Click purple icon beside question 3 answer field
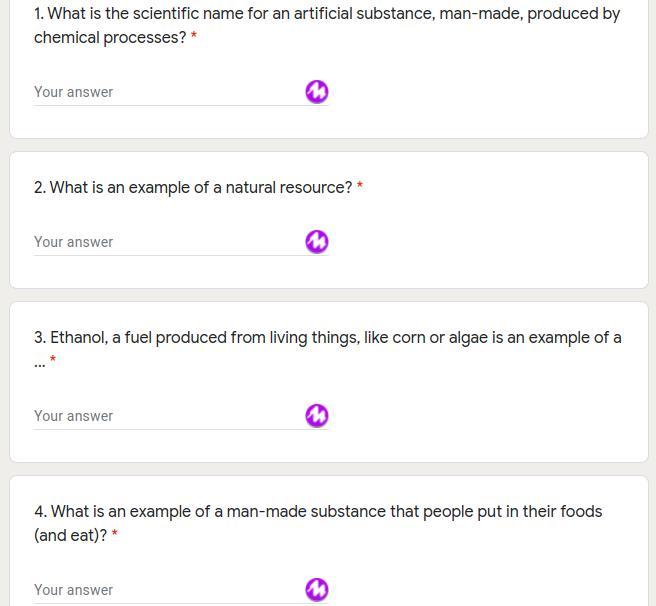Image resolution: width=656 pixels, height=606 pixels. coord(316,416)
